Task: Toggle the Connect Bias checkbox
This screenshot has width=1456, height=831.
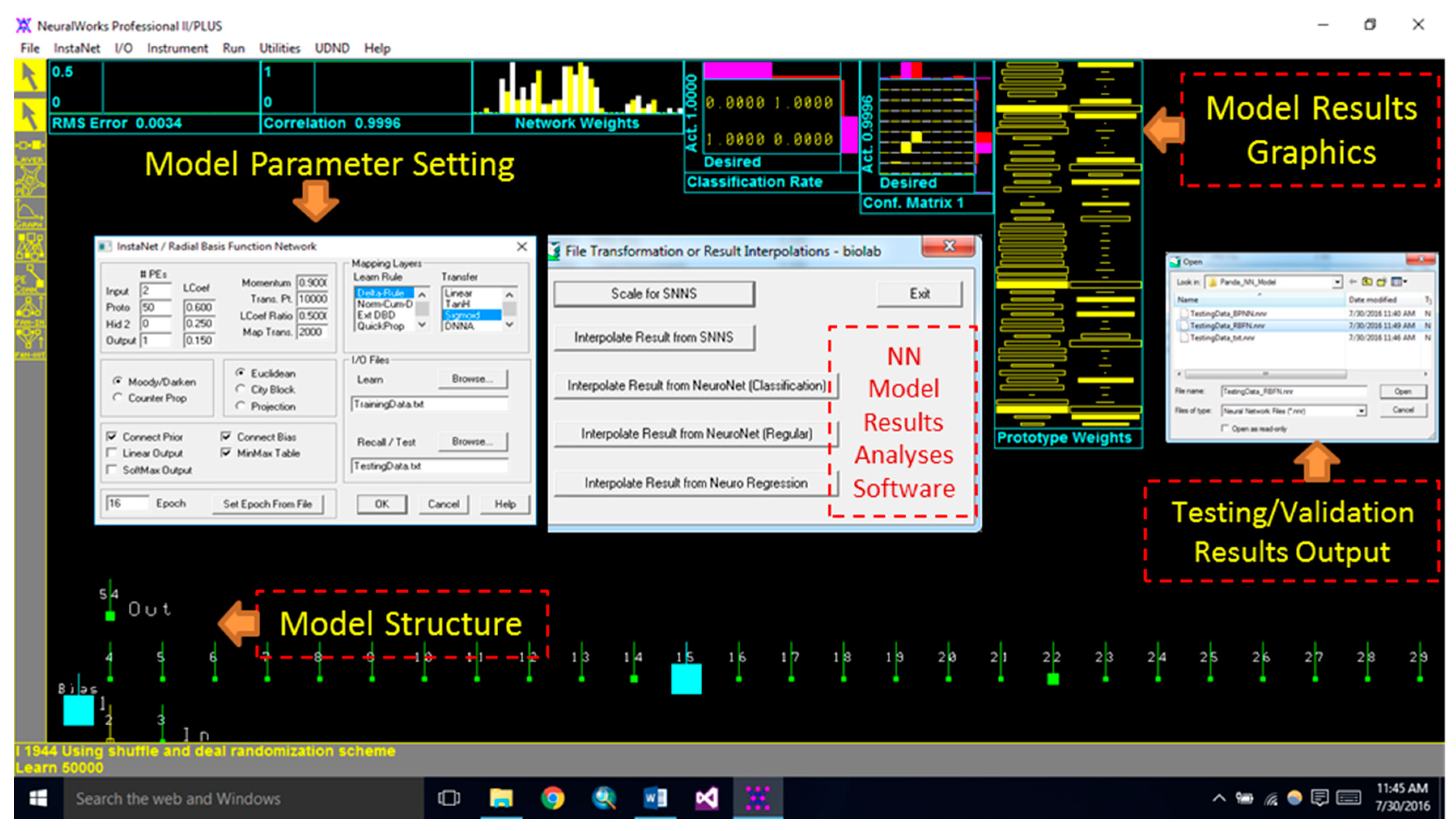Action: pyautogui.click(x=226, y=437)
